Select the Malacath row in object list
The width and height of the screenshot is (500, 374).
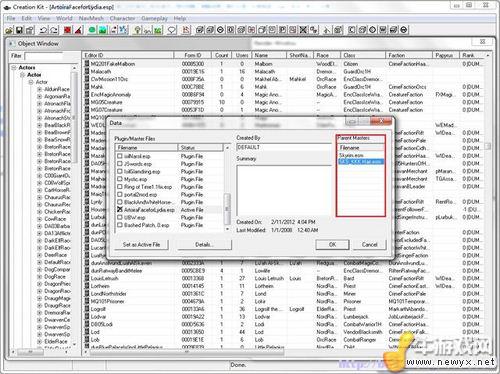click(283, 71)
